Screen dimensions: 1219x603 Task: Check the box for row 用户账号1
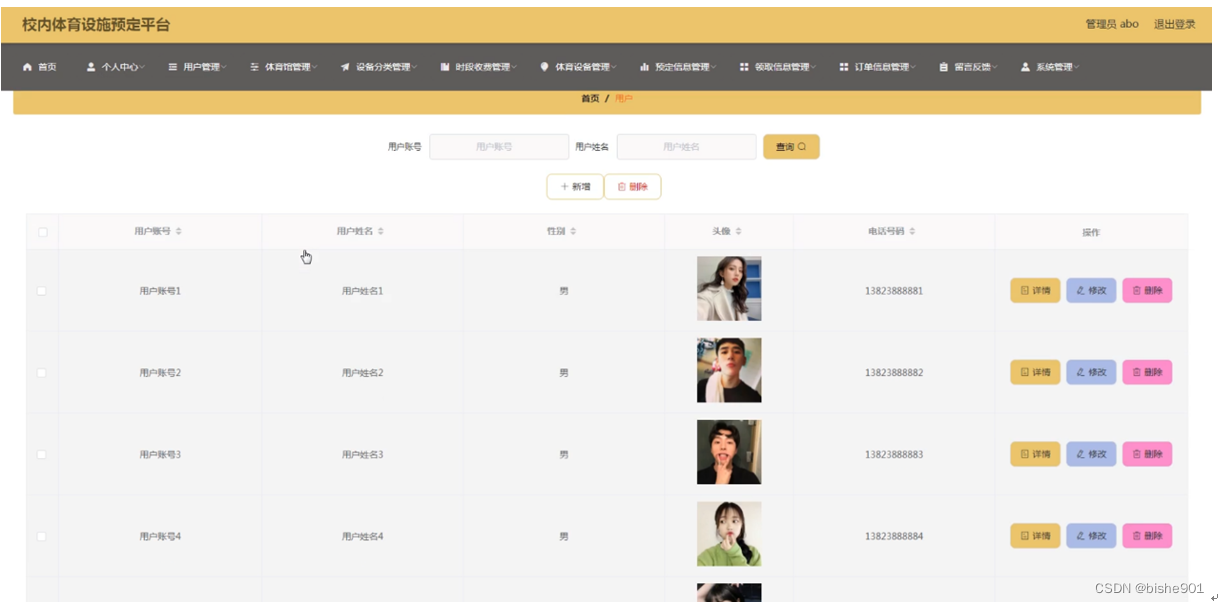pyautogui.click(x=42, y=291)
